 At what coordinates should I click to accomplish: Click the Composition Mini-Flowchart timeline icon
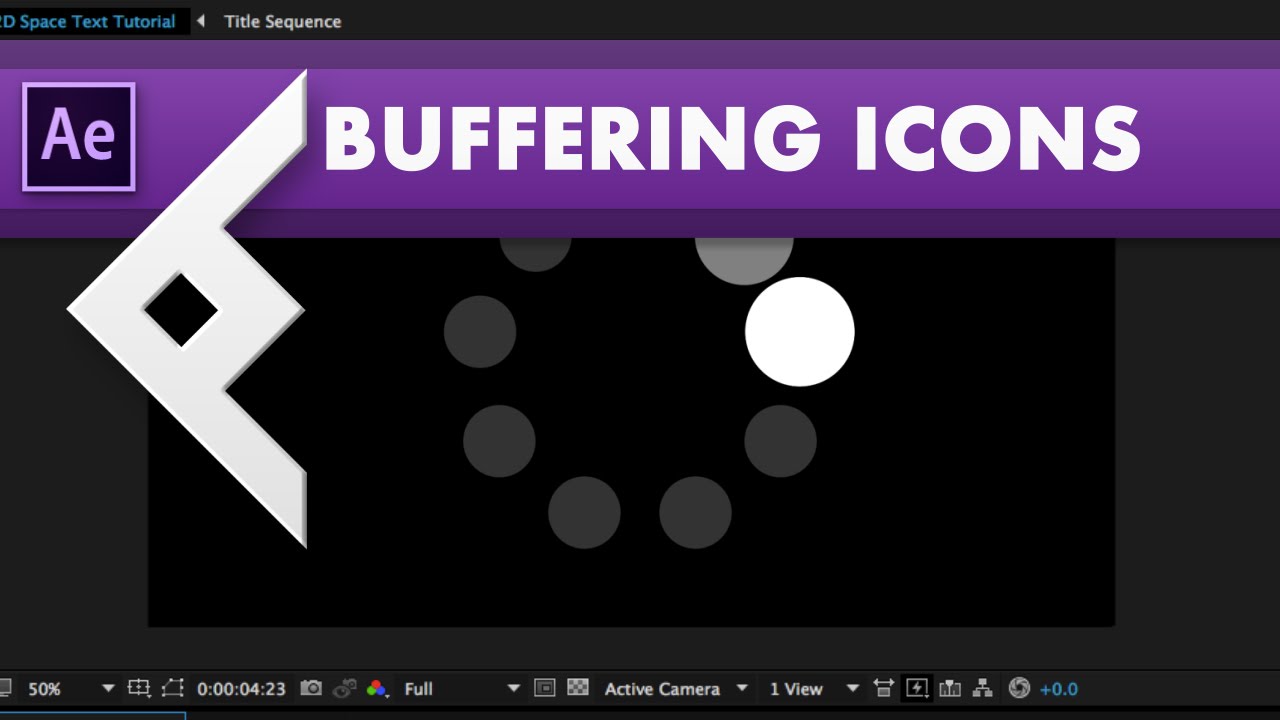949,688
